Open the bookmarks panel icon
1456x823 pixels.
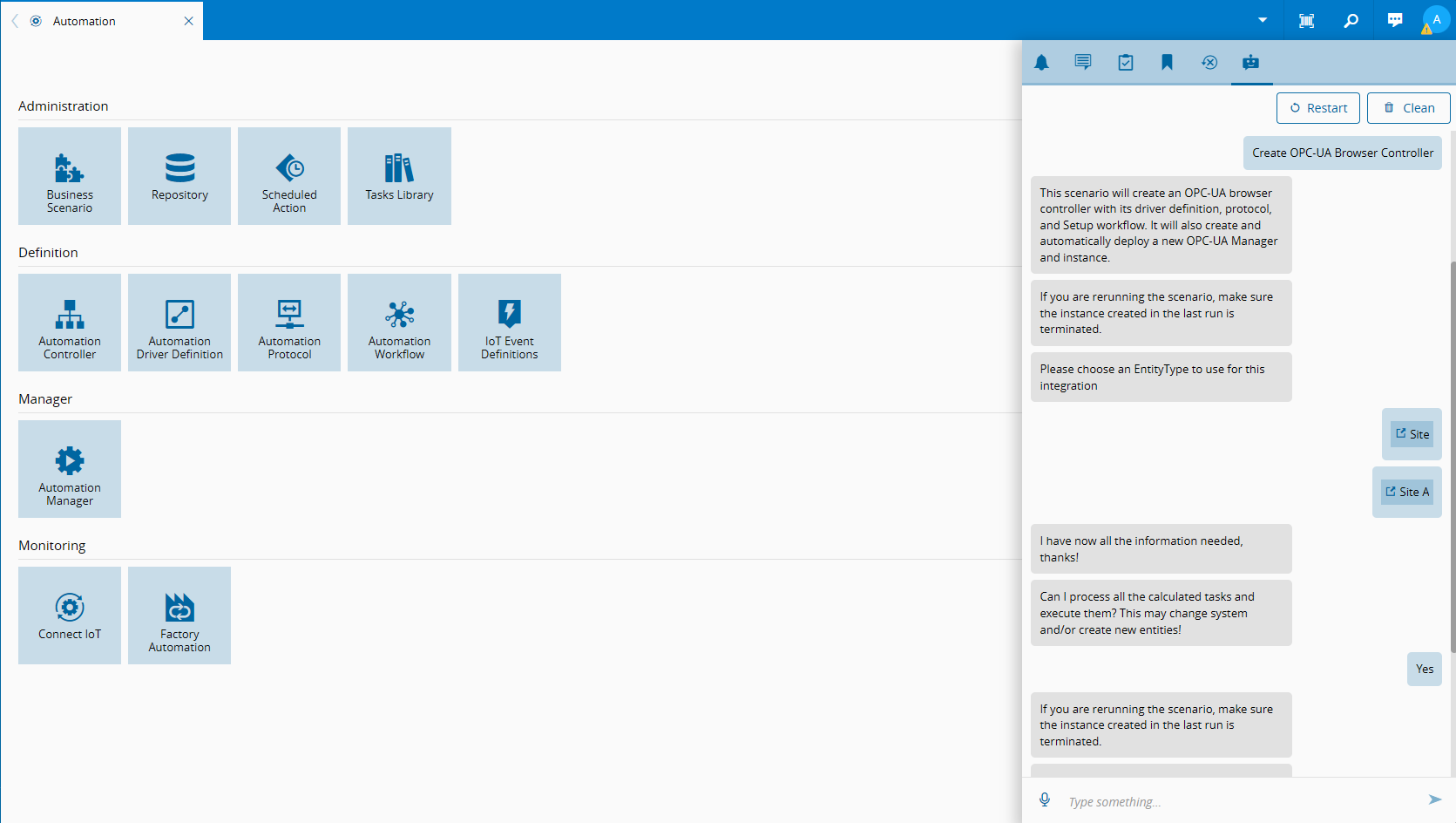tap(1168, 62)
